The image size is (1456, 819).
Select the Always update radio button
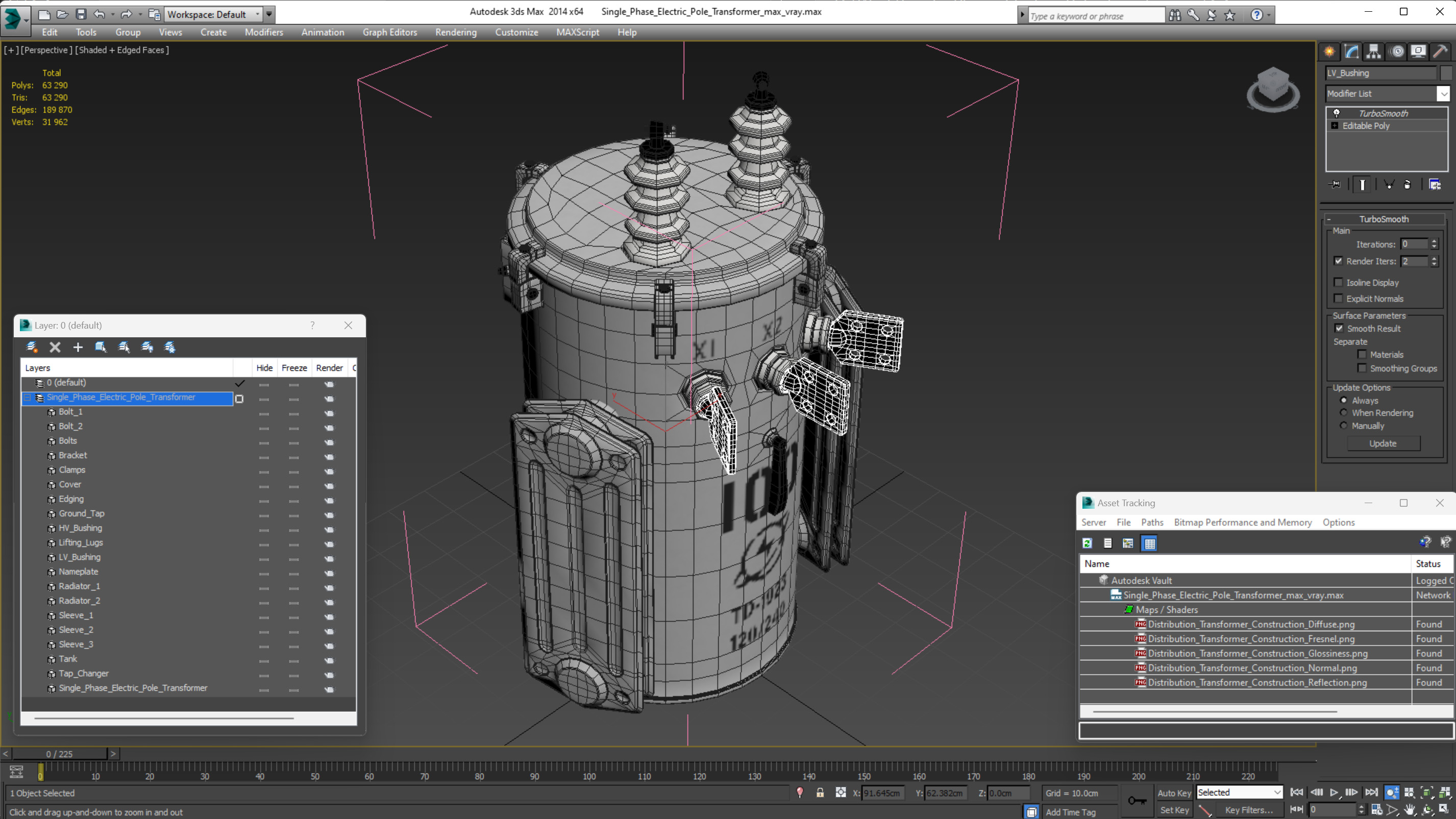tap(1344, 400)
